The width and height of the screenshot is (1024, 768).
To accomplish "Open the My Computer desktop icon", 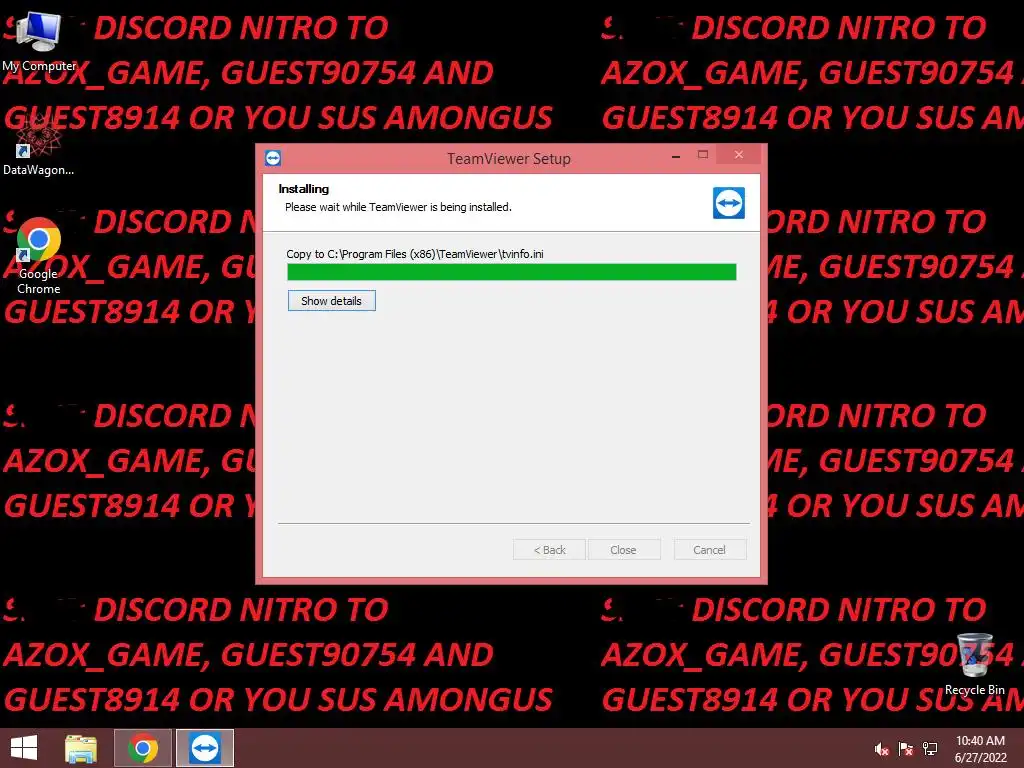I will [39, 42].
